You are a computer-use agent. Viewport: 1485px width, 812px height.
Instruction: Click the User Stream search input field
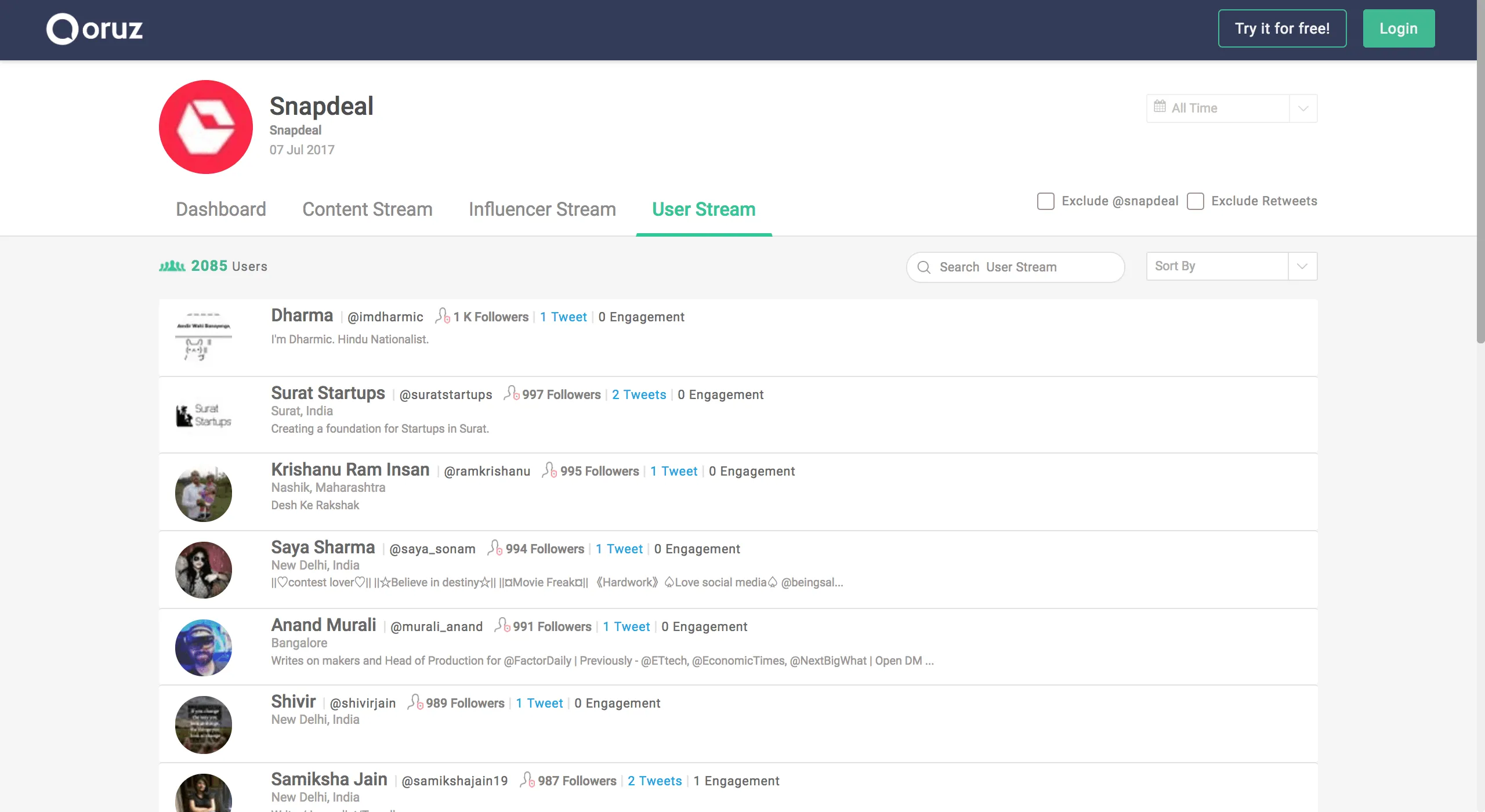click(1016, 267)
